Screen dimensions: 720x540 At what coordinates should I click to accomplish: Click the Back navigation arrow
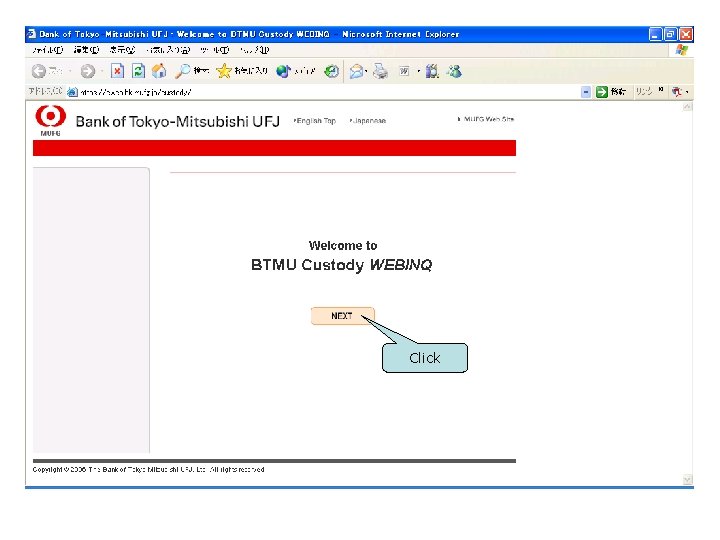tap(39, 71)
